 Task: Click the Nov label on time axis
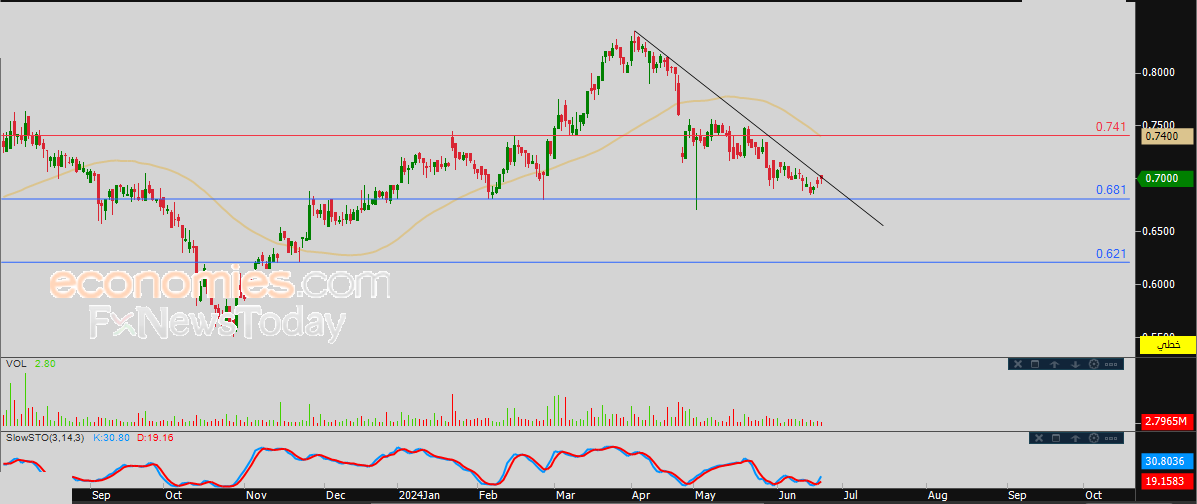pyautogui.click(x=256, y=495)
